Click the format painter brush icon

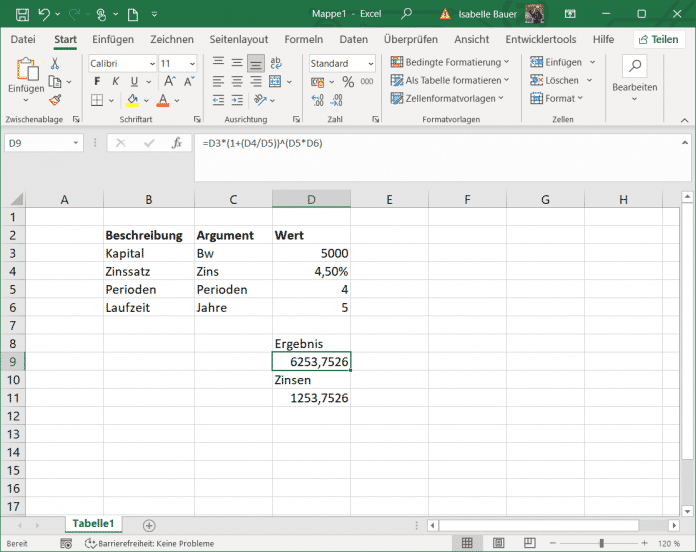click(x=55, y=100)
